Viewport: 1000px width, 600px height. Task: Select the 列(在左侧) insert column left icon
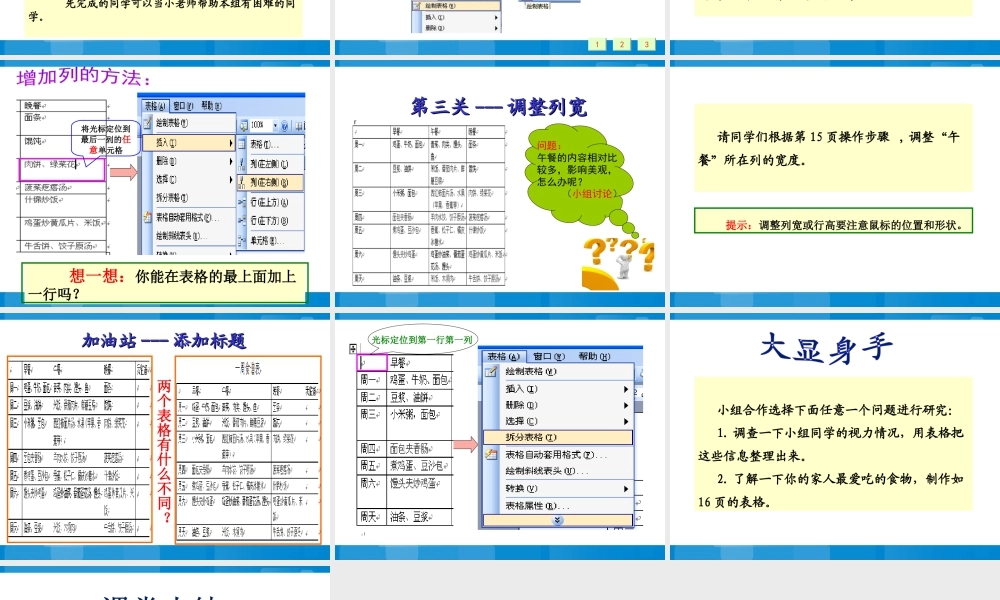click(243, 162)
